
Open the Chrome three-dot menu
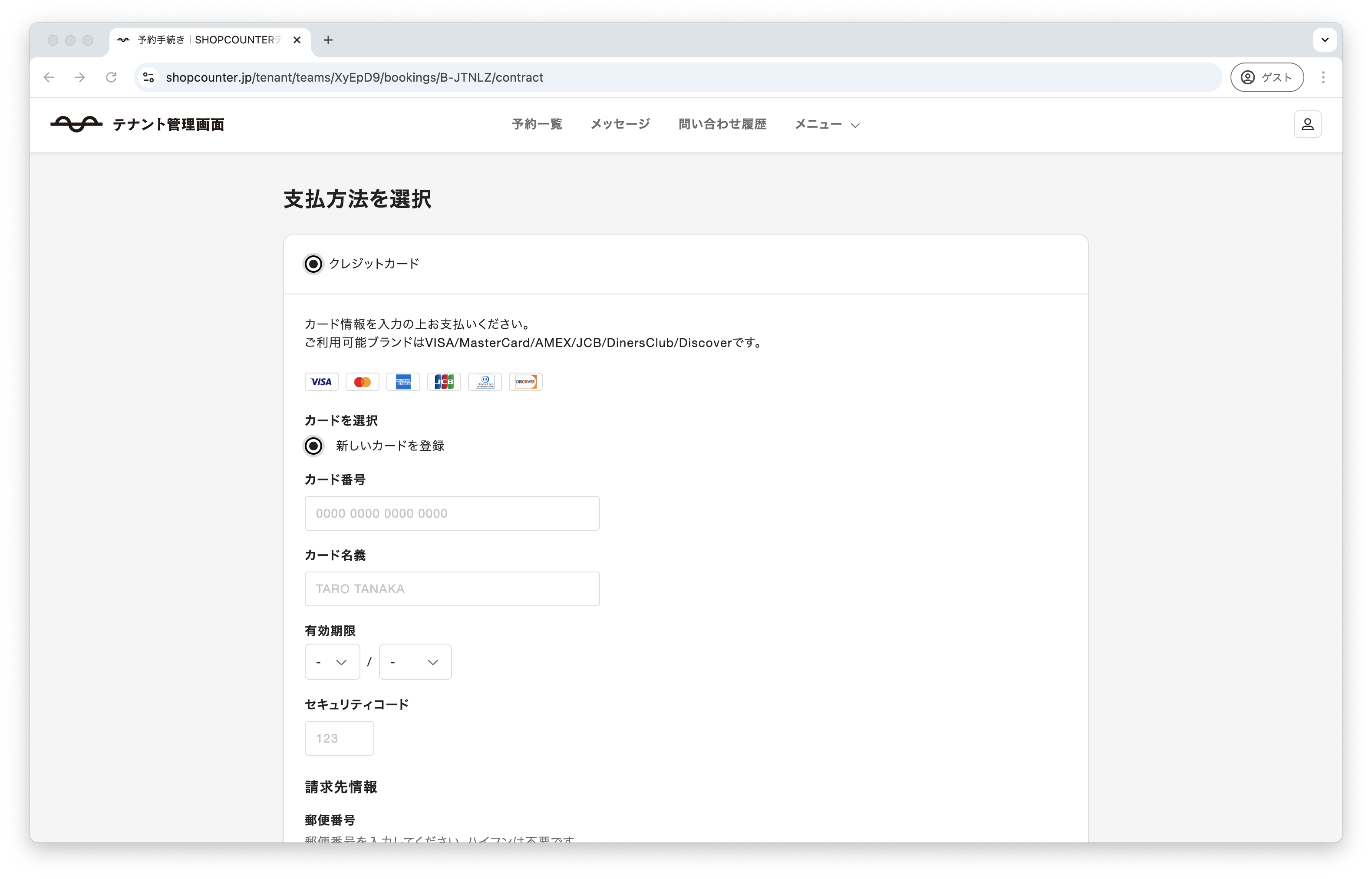[x=1323, y=77]
